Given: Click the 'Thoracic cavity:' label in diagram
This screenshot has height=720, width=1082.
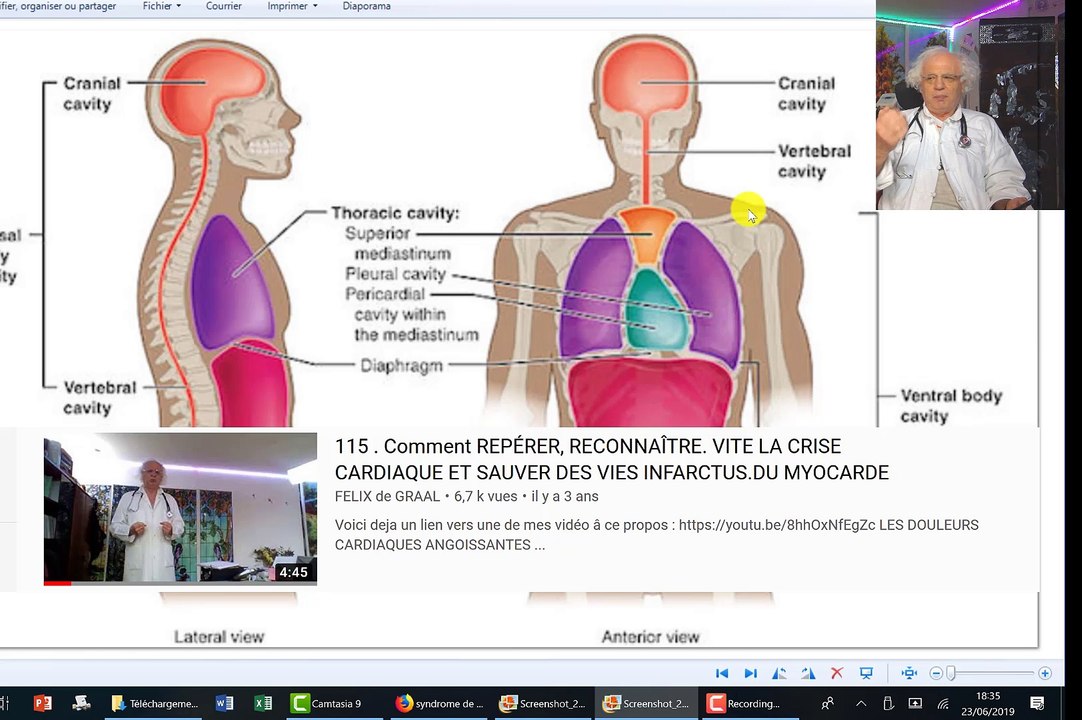Looking at the screenshot, I should pyautogui.click(x=395, y=213).
